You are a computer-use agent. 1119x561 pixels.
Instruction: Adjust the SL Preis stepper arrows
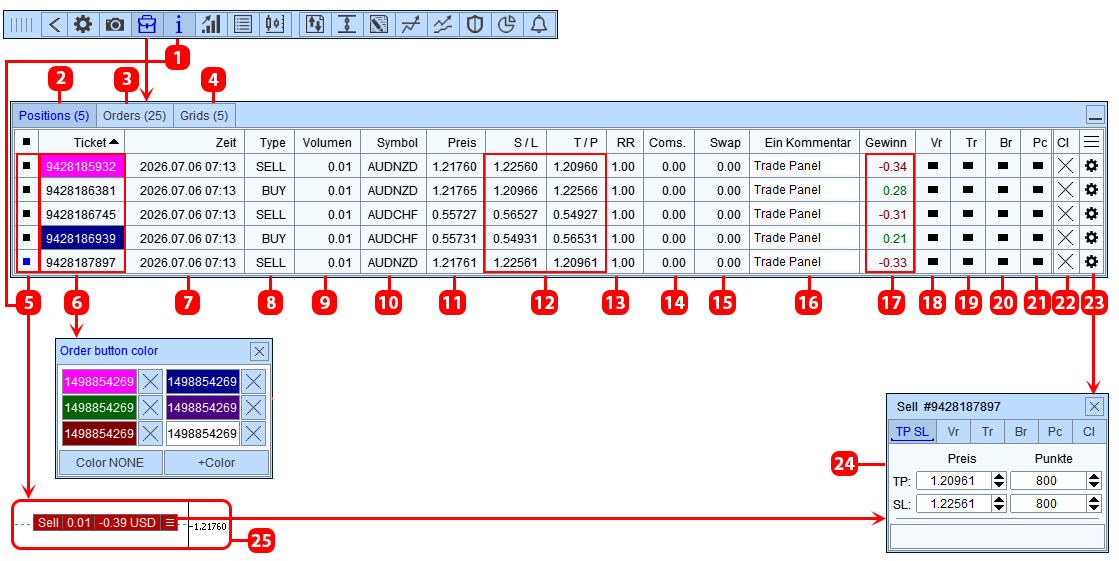(x=999, y=503)
